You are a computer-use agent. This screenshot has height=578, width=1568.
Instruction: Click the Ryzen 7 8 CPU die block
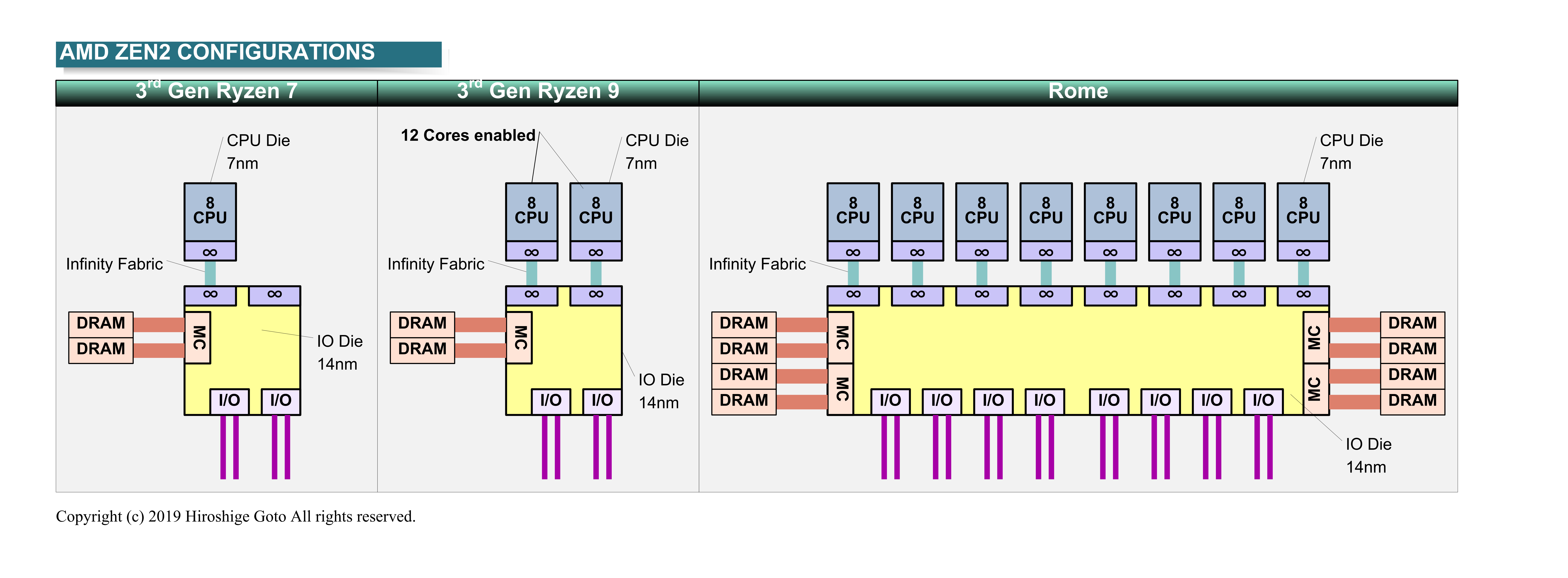coord(210,211)
